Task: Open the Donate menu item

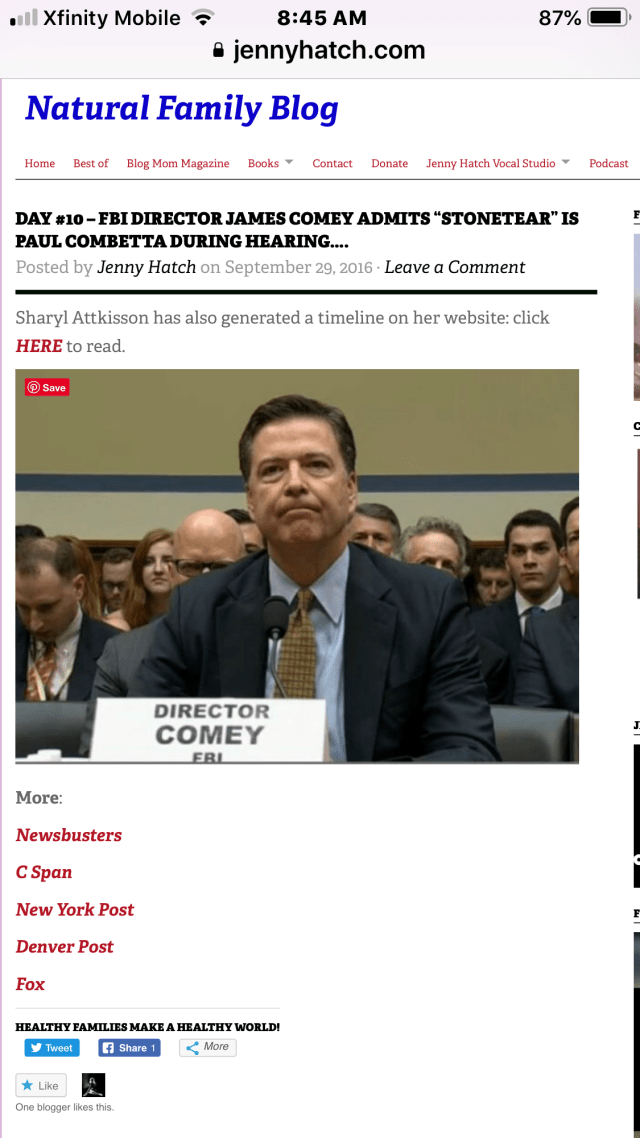Action: tap(390, 163)
